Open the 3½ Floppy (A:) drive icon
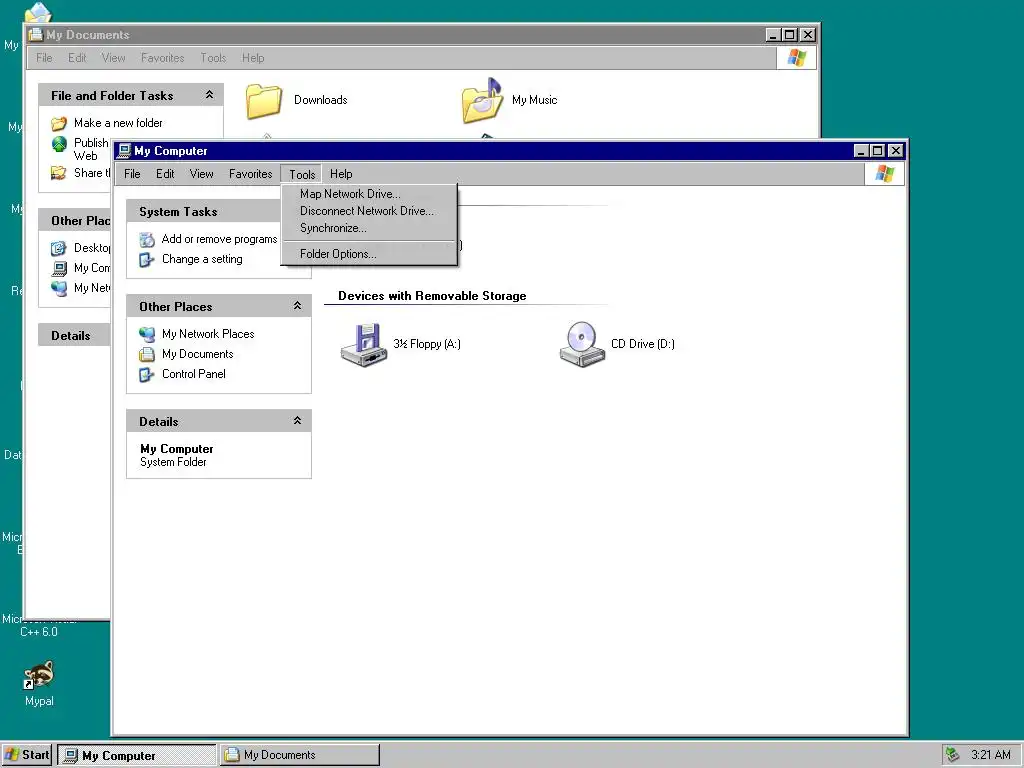The image size is (1024, 768). click(x=364, y=345)
